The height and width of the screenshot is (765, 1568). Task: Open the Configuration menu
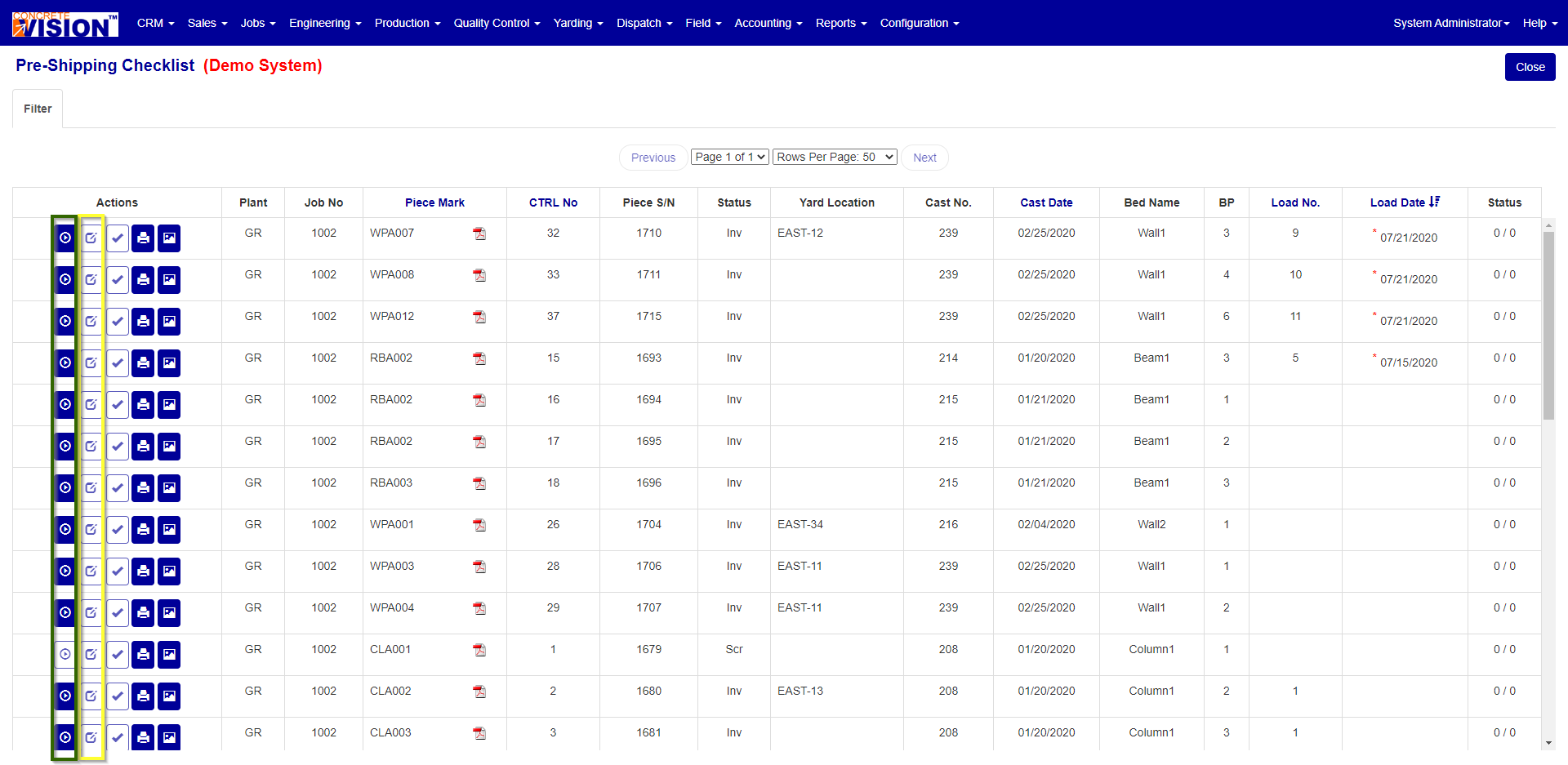pos(920,23)
